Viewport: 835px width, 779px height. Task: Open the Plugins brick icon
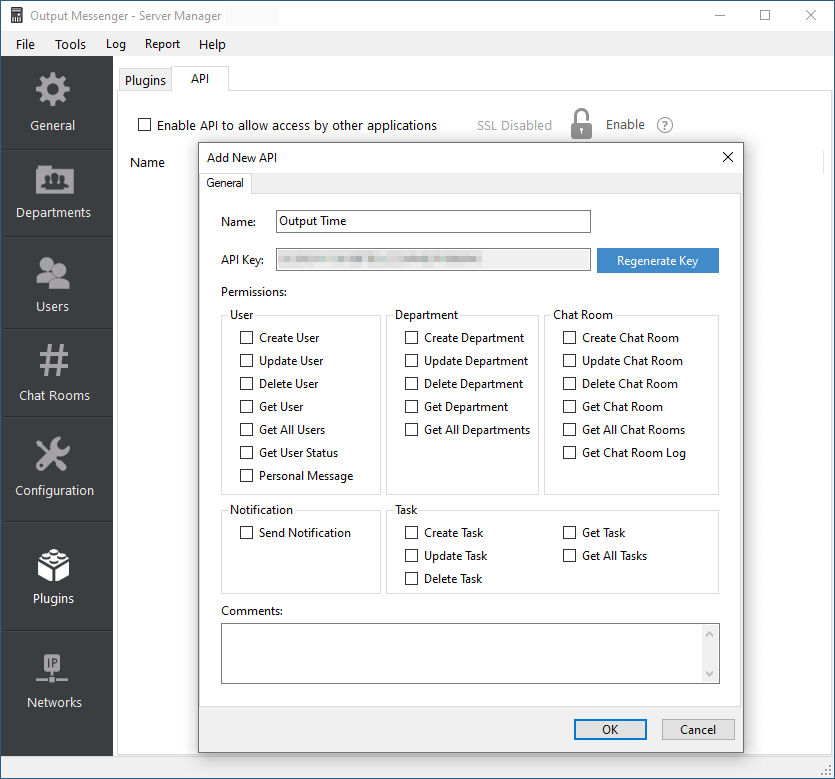click(53, 565)
